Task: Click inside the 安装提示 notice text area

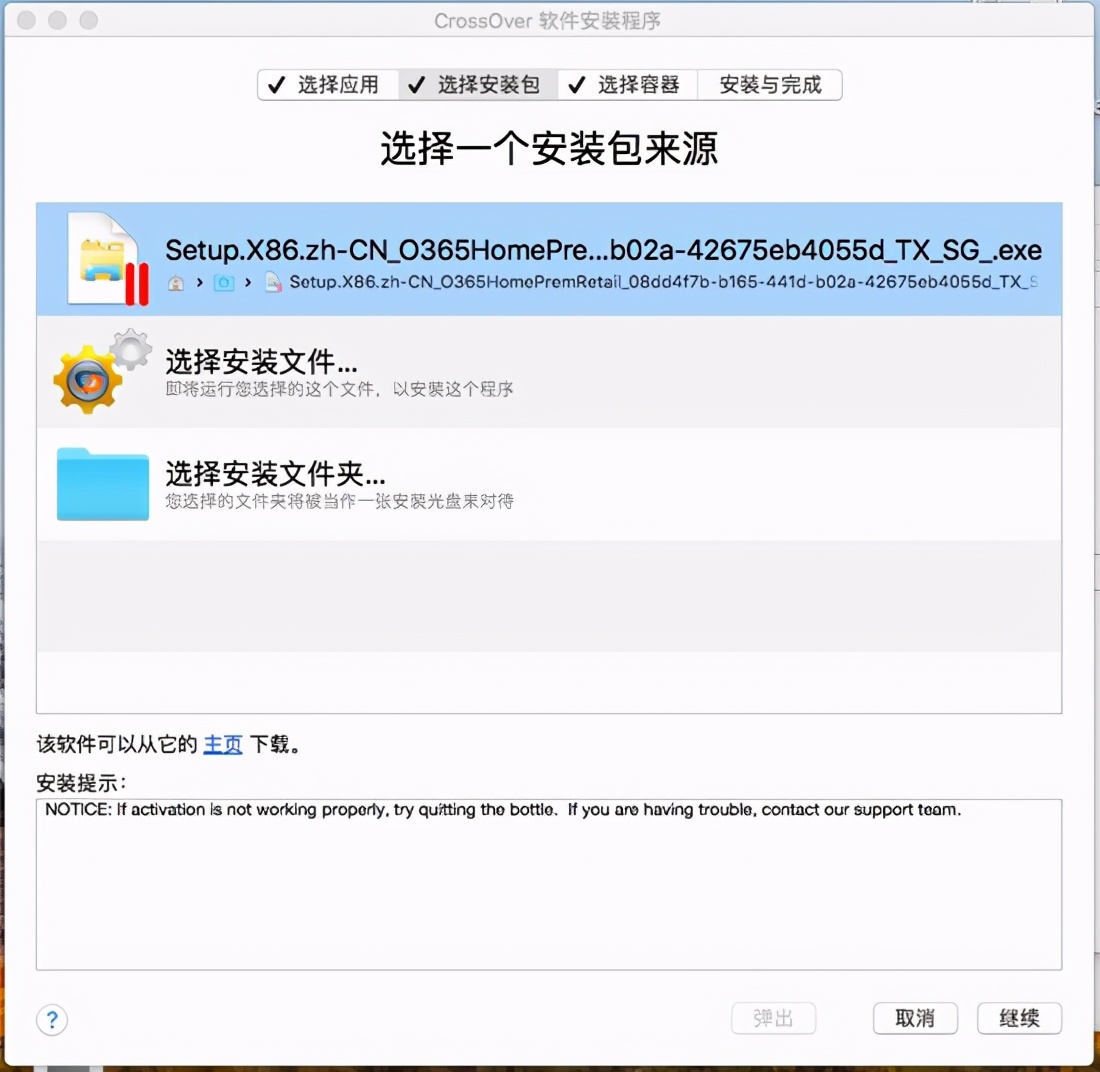Action: coord(548,885)
